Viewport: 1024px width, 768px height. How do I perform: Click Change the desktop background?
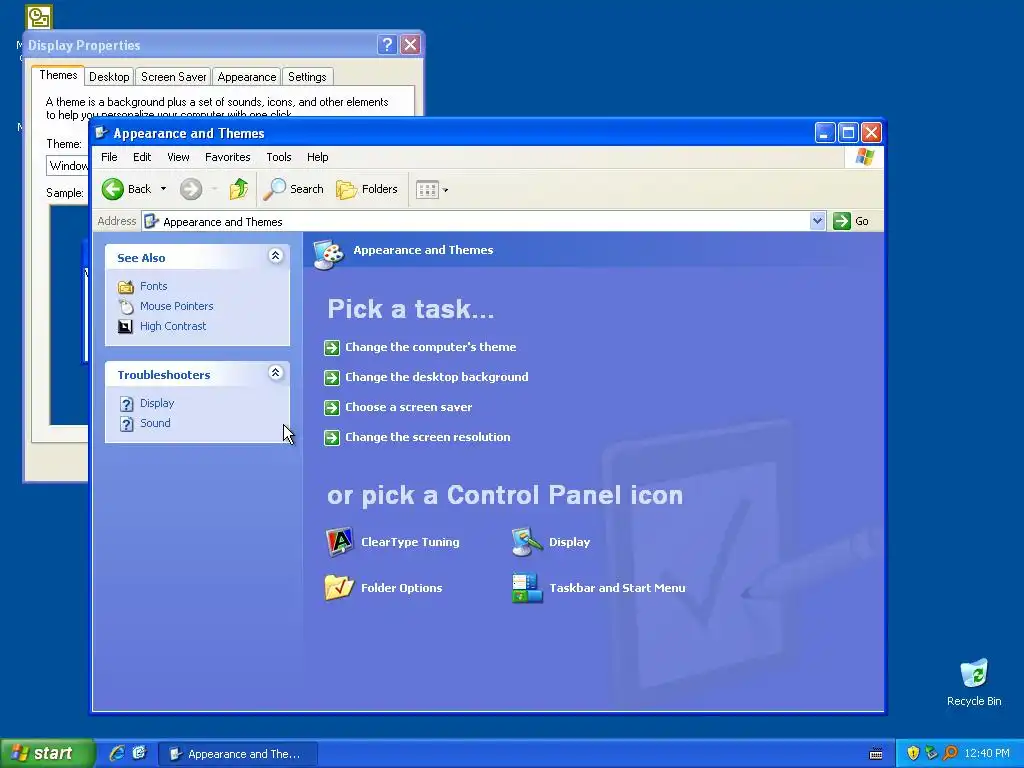(436, 377)
